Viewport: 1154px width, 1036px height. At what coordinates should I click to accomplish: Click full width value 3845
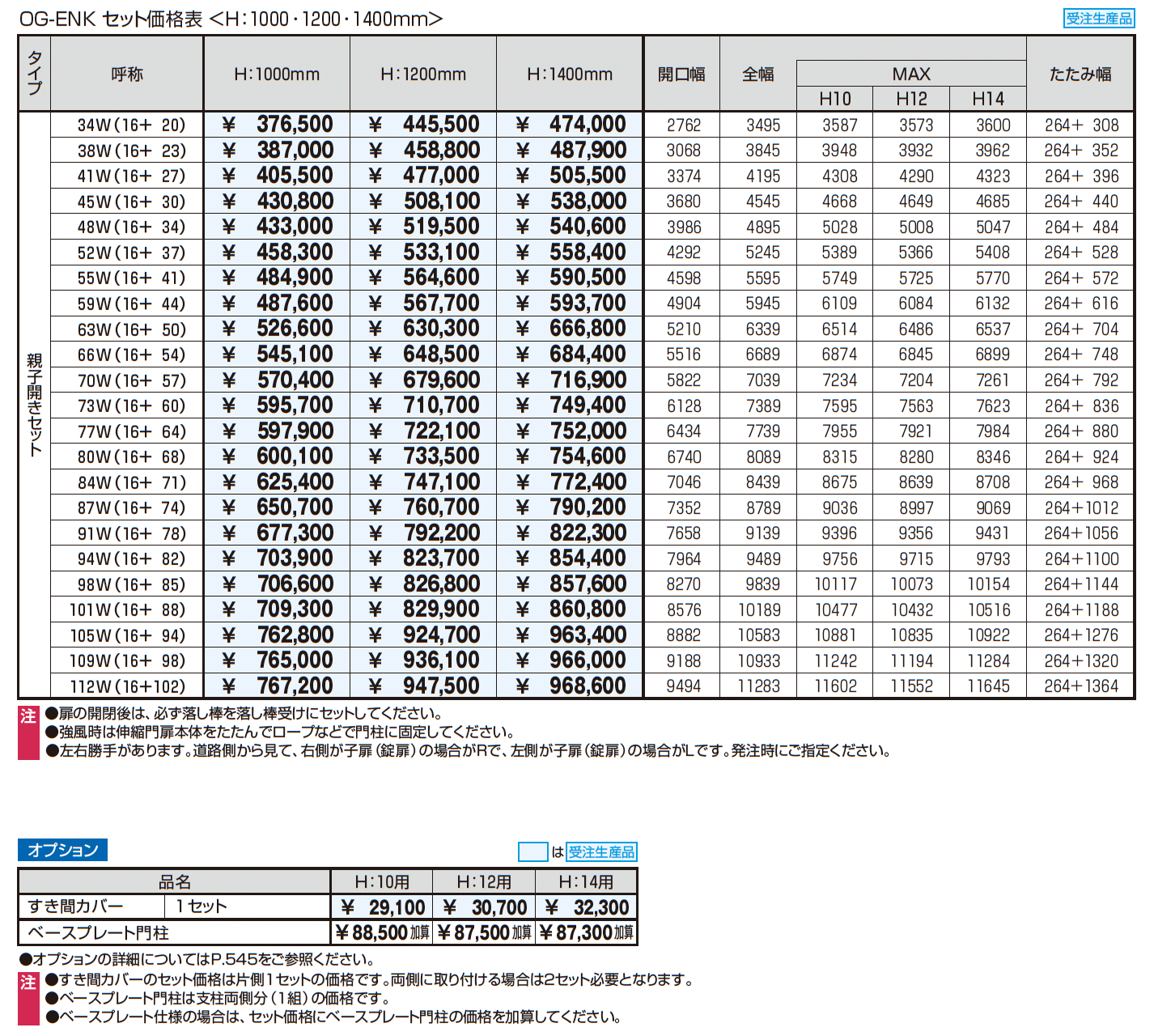(x=762, y=151)
